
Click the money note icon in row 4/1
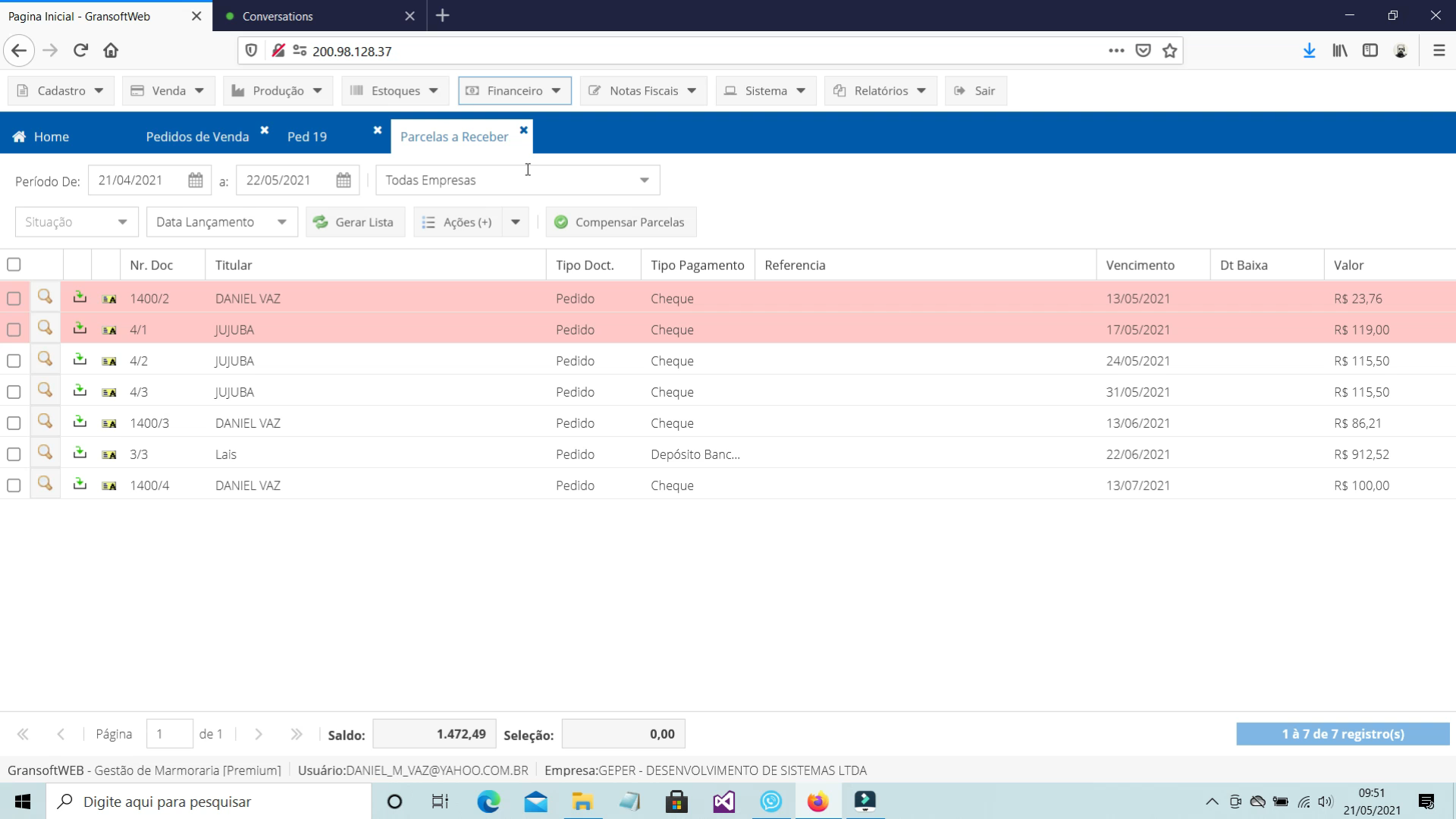click(109, 330)
